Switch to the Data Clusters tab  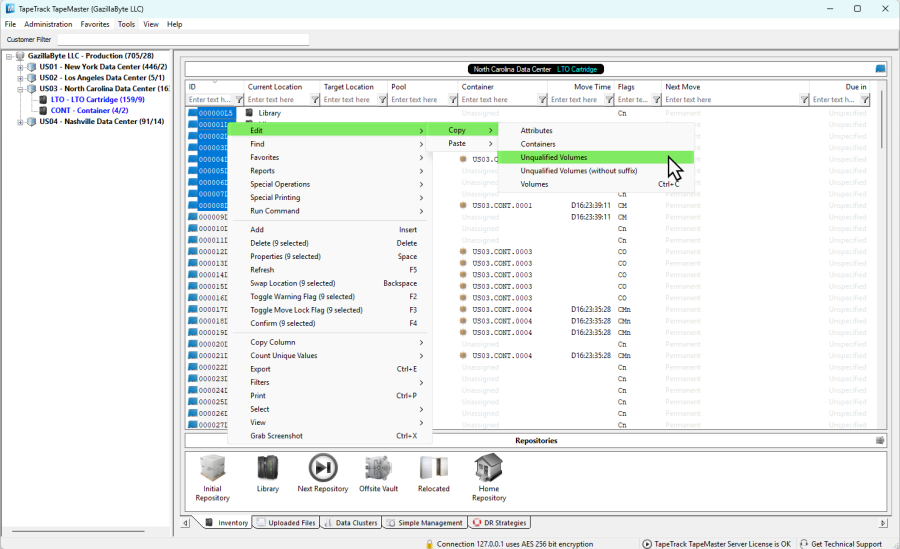(x=351, y=523)
